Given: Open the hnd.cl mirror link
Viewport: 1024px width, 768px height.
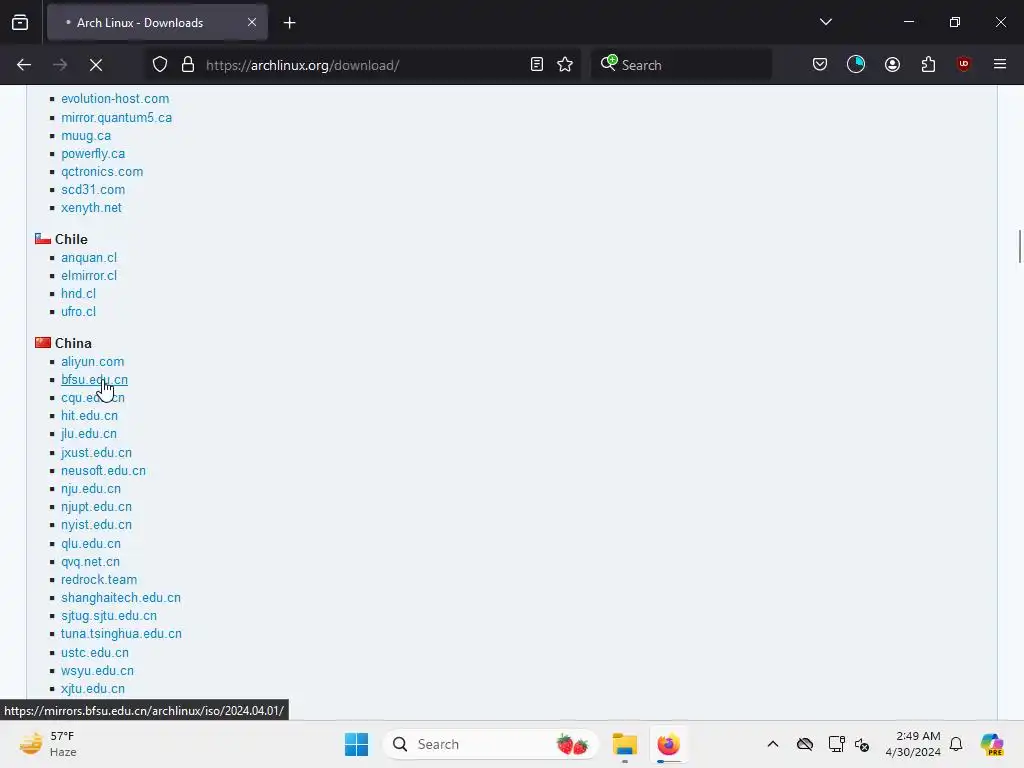Looking at the screenshot, I should [78, 294].
